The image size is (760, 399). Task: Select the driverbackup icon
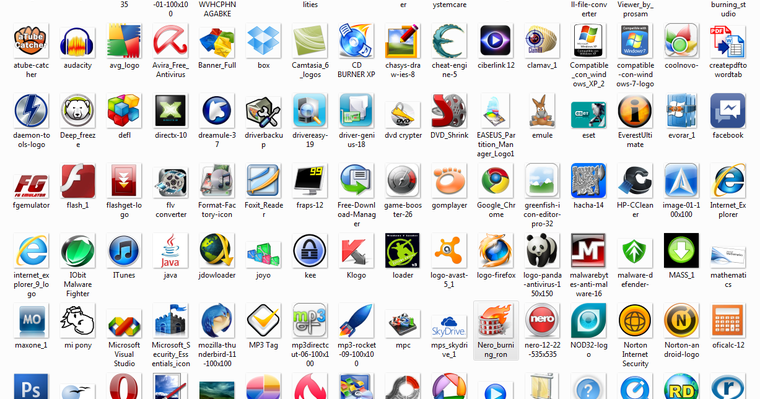[264, 111]
